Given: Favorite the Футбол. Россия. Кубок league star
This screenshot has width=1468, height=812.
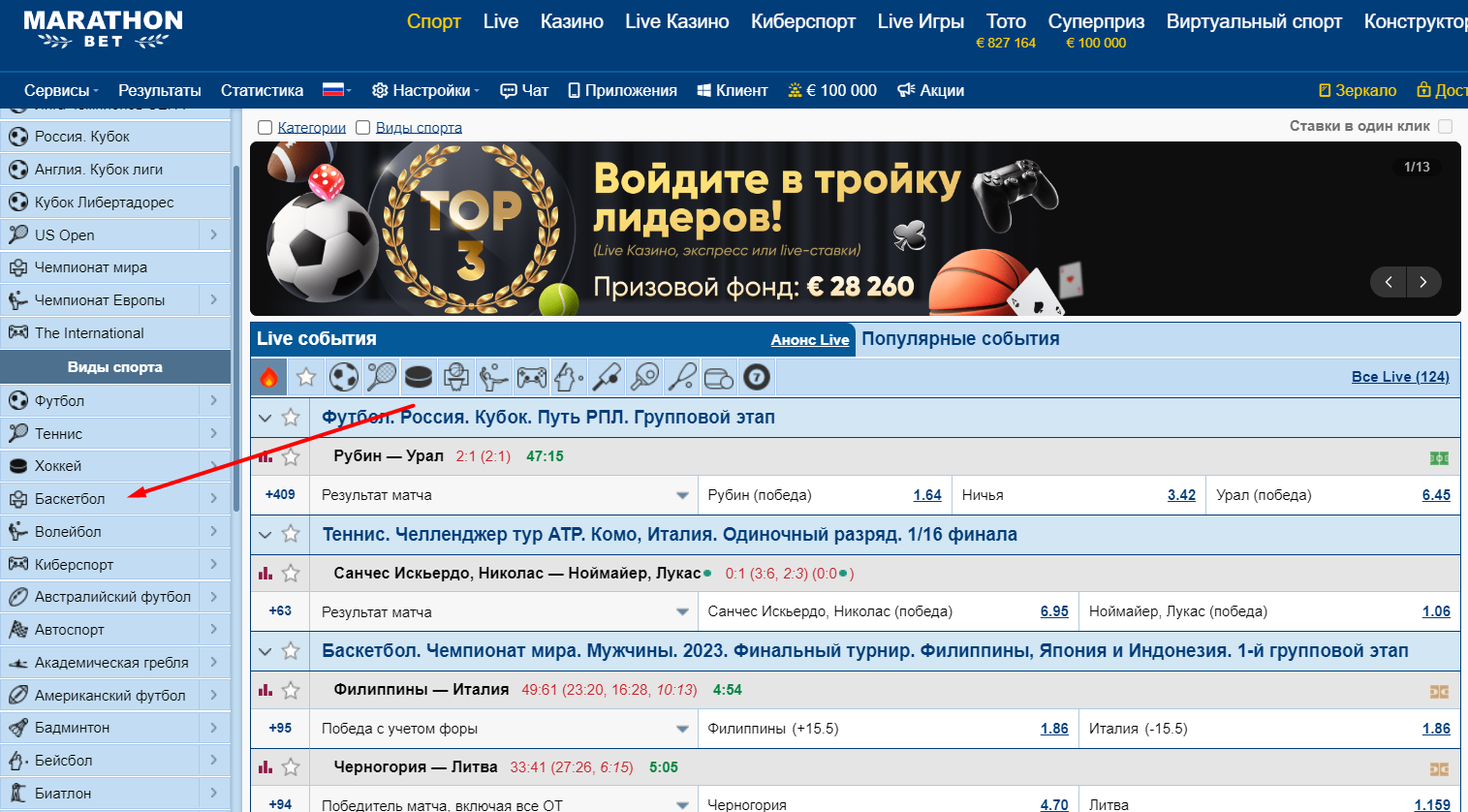Looking at the screenshot, I should [291, 418].
